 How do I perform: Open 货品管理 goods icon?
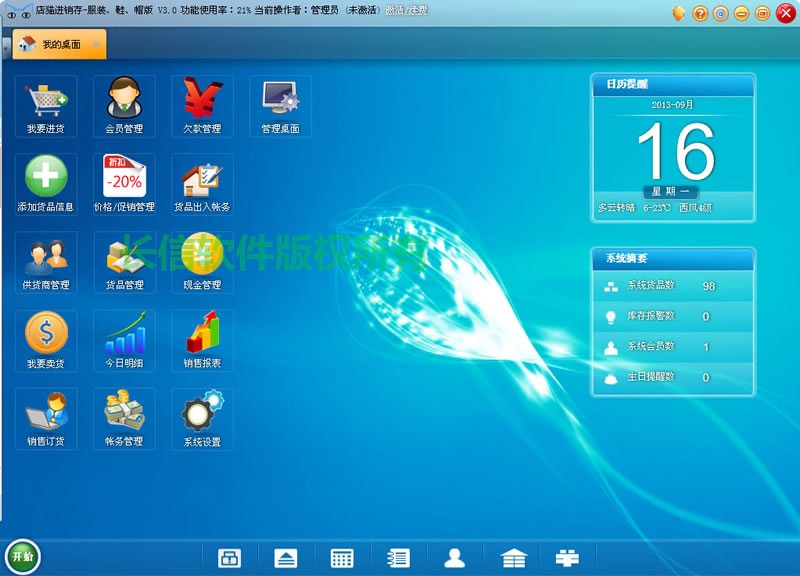point(124,262)
